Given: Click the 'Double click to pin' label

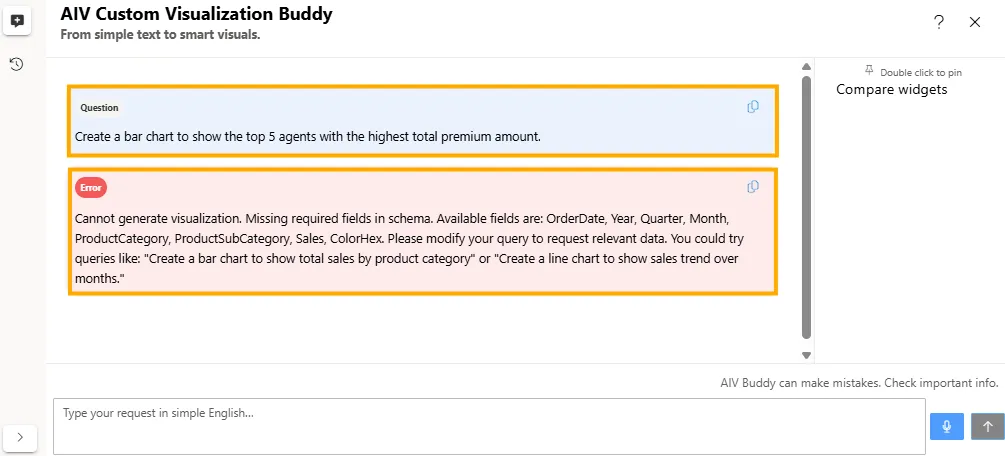Looking at the screenshot, I should tap(920, 72).
